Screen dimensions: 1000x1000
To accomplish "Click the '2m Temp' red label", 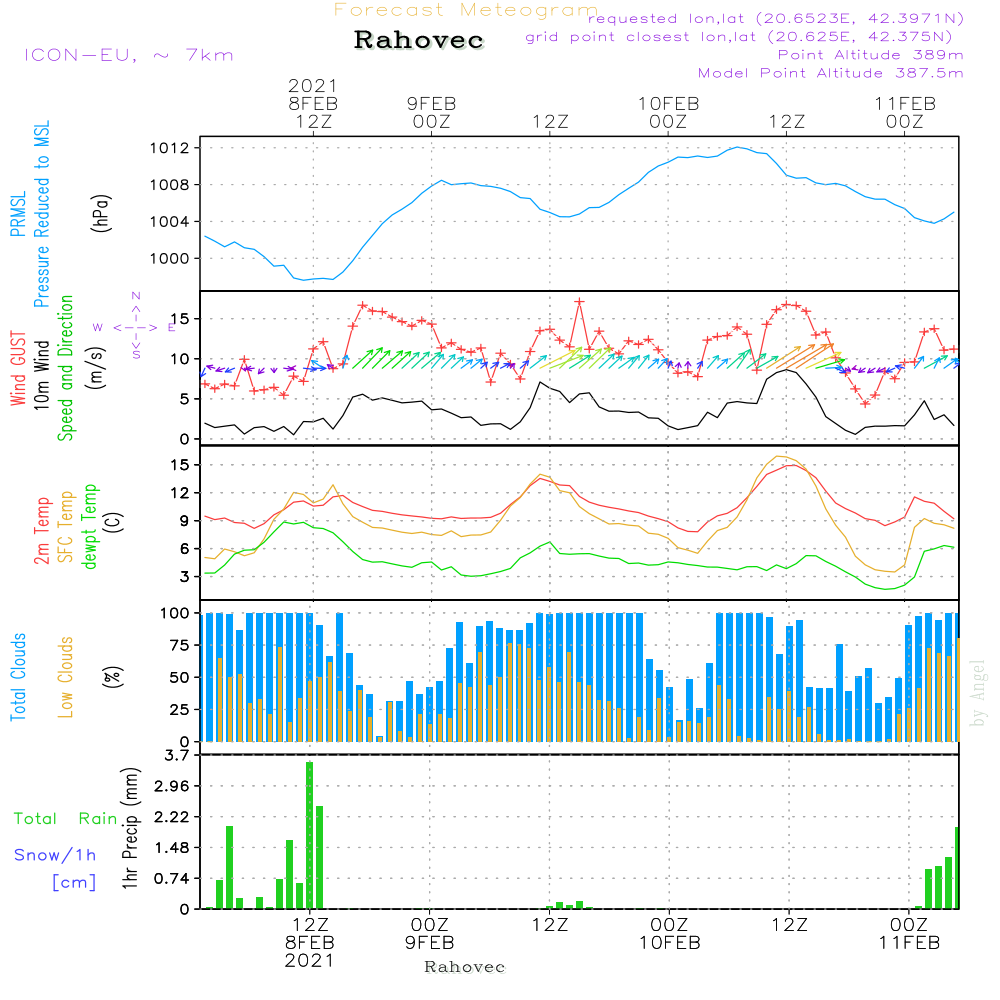I will [x=41, y=531].
